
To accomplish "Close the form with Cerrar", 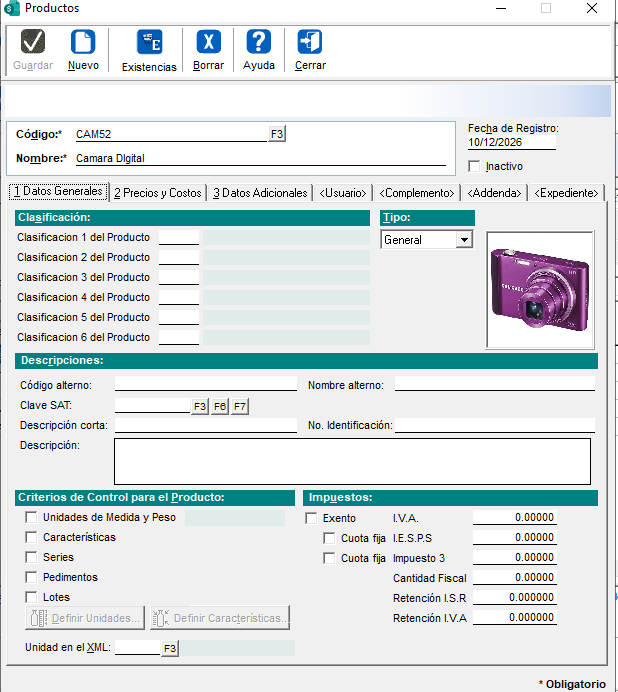I will pyautogui.click(x=310, y=50).
